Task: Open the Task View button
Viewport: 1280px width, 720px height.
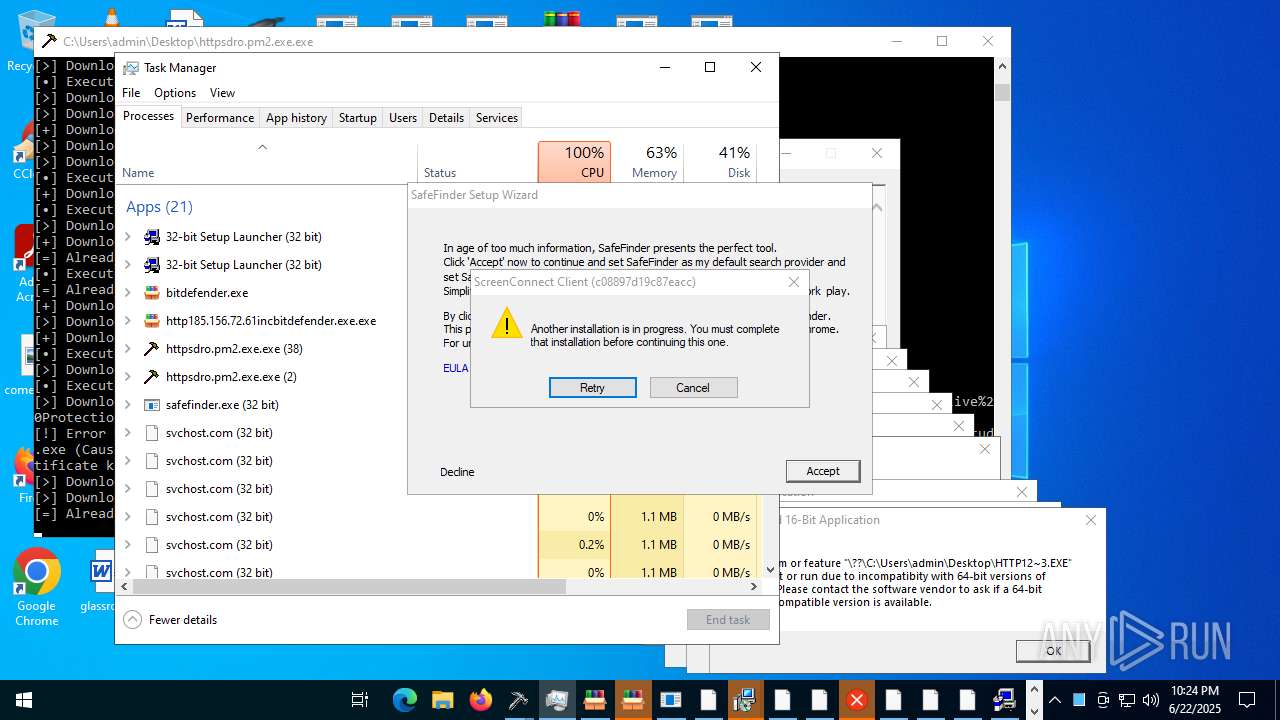Action: coord(360,700)
